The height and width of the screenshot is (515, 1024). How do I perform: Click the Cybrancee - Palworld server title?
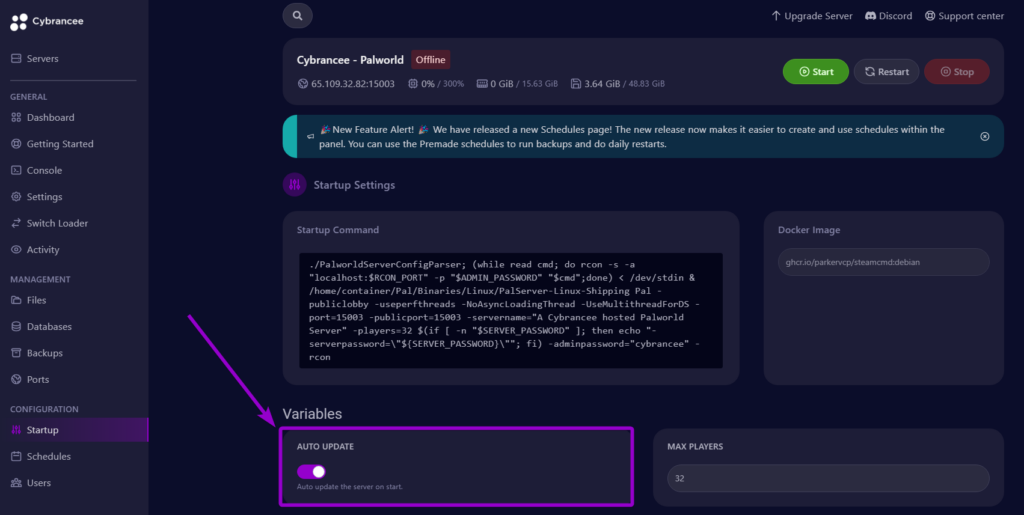pyautogui.click(x=350, y=60)
